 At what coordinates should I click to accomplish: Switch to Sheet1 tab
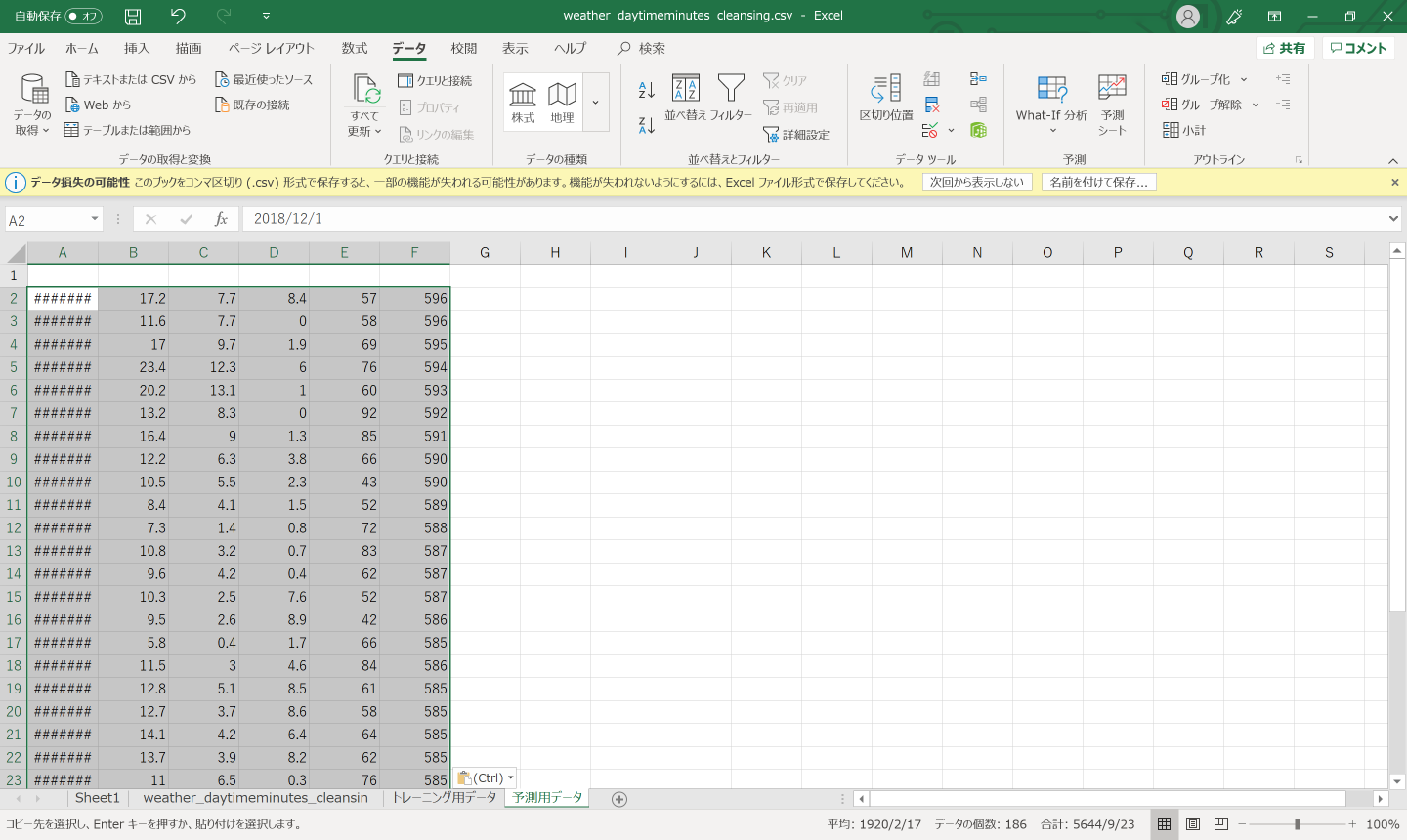(x=97, y=798)
